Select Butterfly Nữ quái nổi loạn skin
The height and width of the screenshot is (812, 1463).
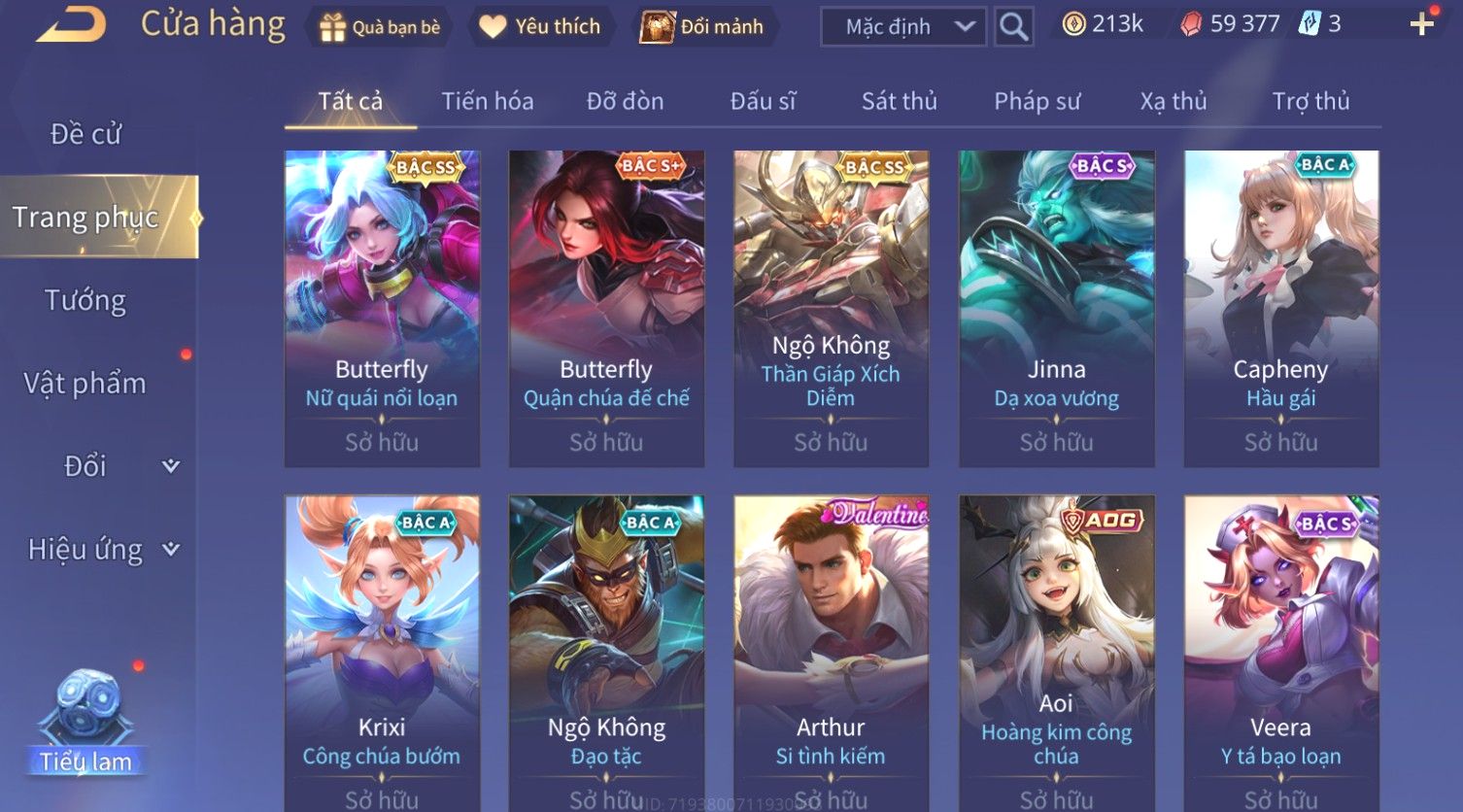pos(382,309)
